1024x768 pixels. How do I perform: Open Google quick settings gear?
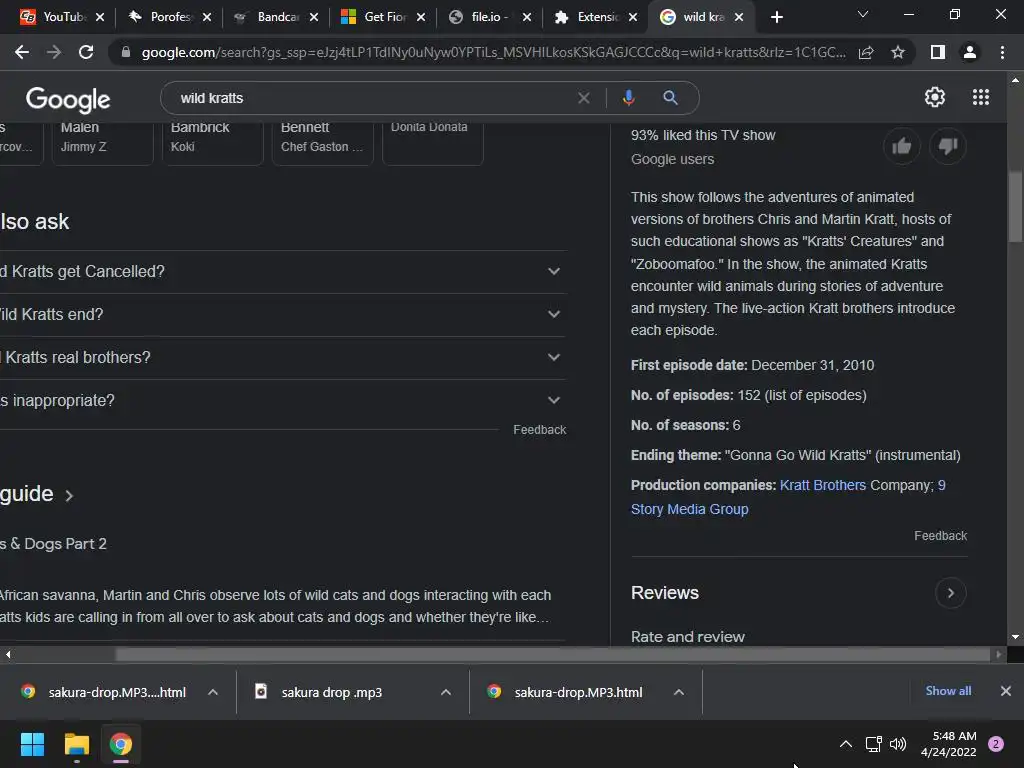(935, 97)
